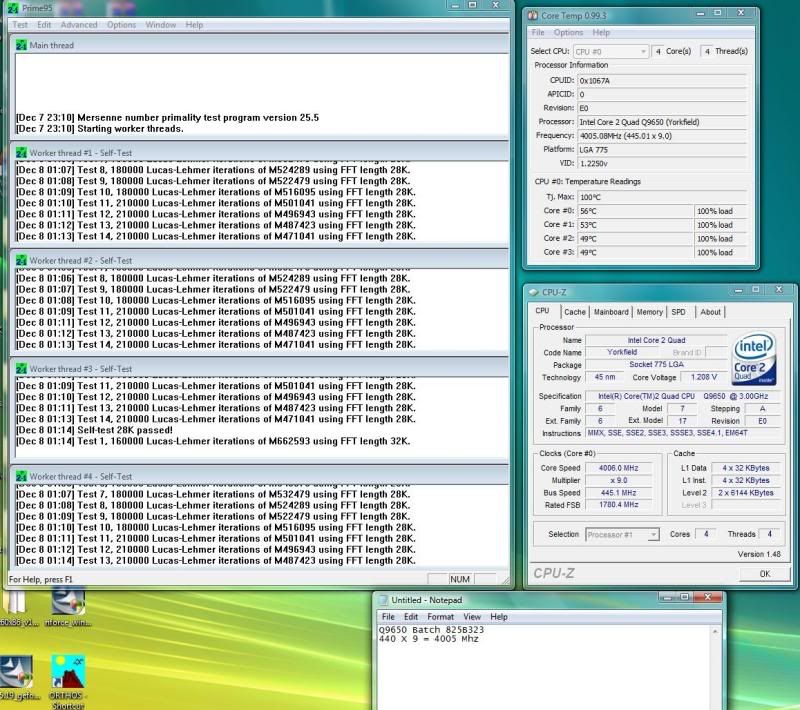
Task: Open Notepad View menu
Action: pos(472,617)
